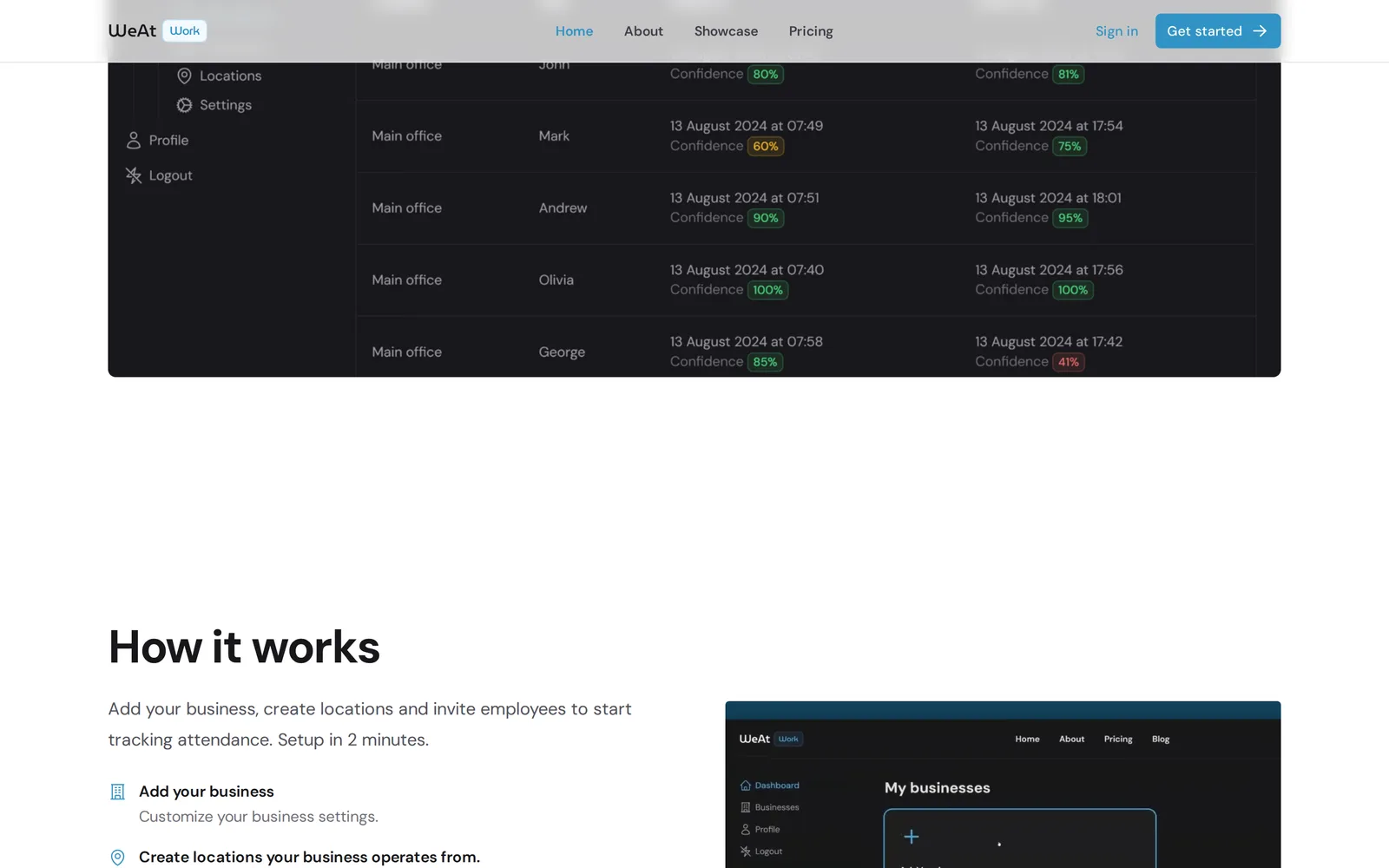Click the building icon beside Add your business
Viewport: 1389px width, 868px height.
pos(118,792)
